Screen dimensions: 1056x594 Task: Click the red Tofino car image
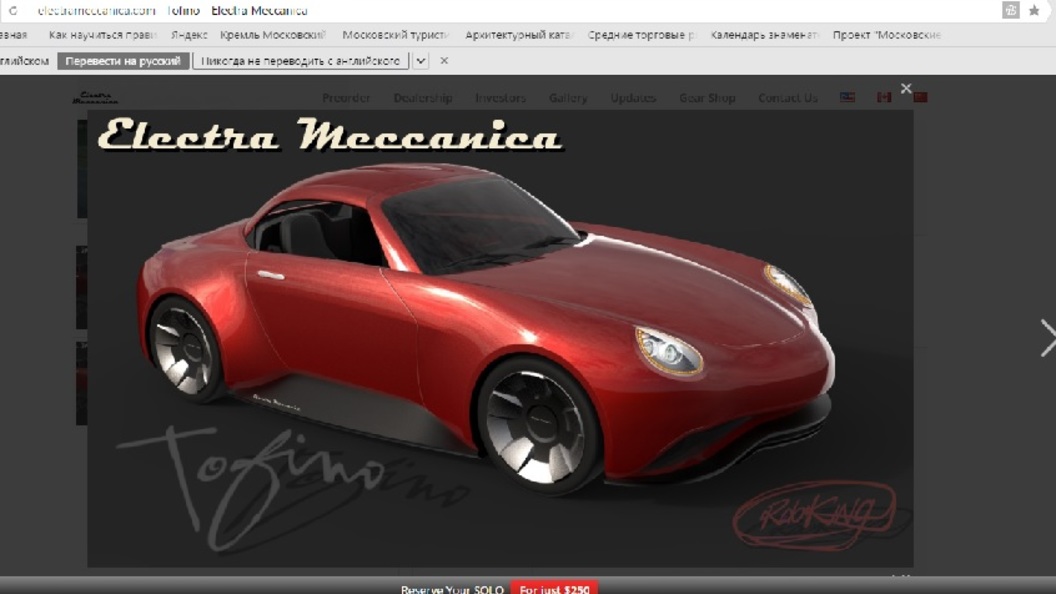pos(500,338)
